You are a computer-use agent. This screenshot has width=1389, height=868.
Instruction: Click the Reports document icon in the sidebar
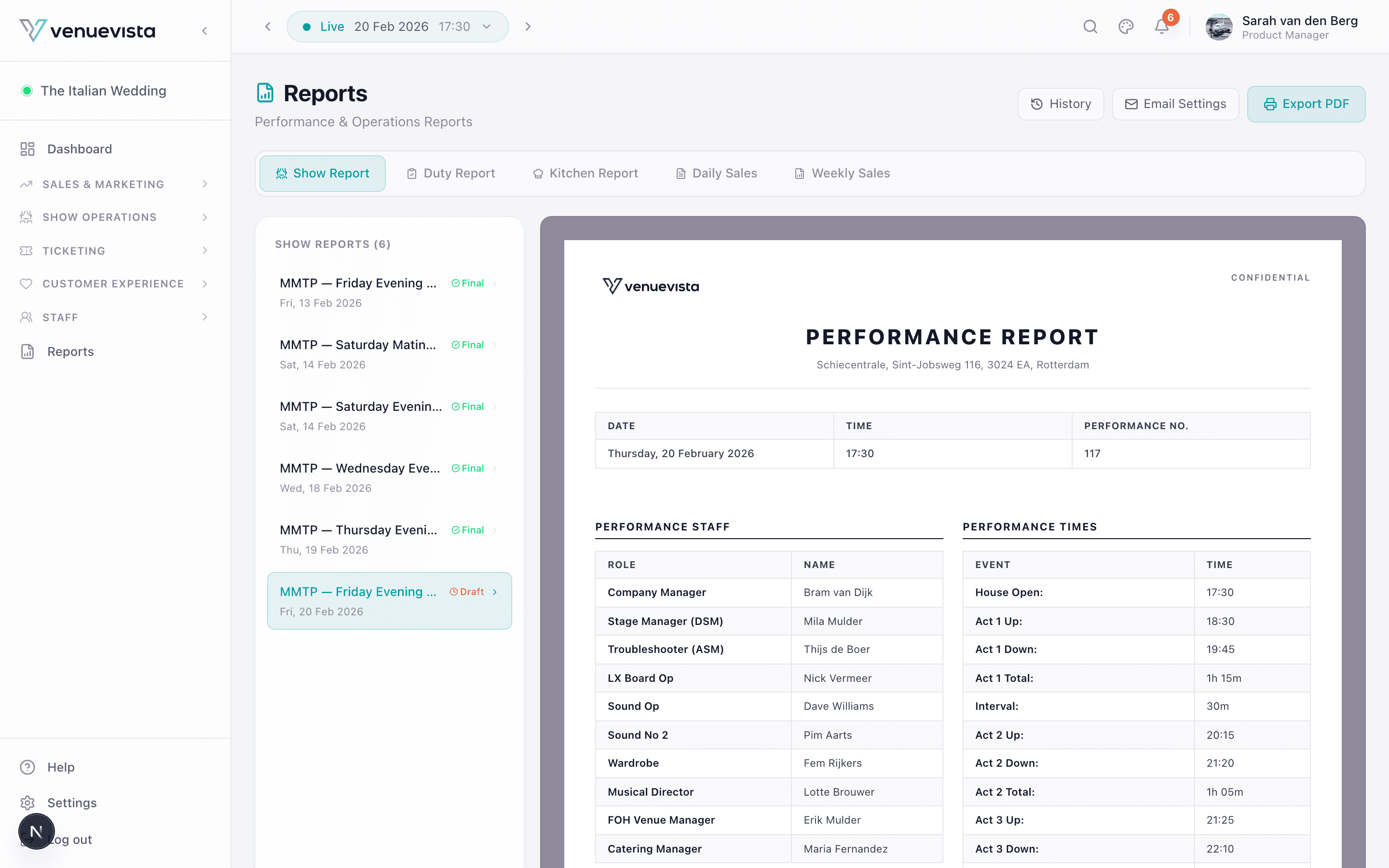(x=27, y=352)
